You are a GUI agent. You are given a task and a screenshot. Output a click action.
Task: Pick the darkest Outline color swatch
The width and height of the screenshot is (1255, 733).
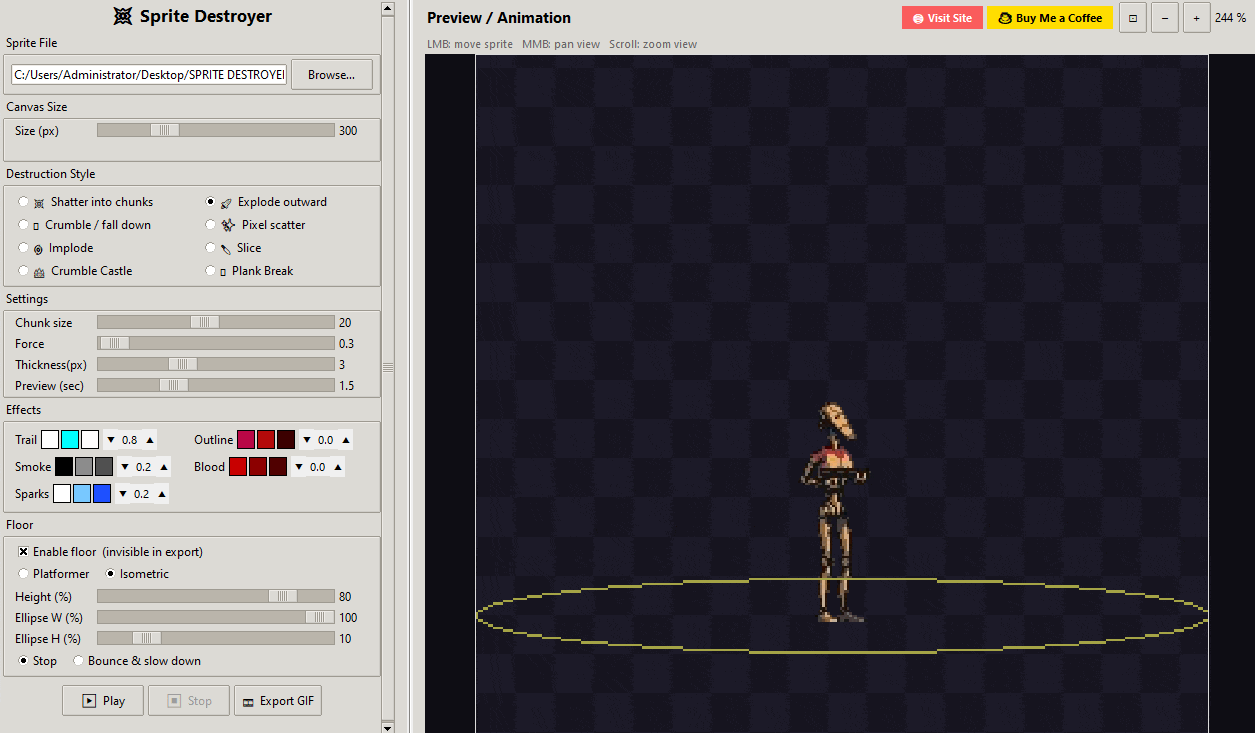(x=286, y=440)
